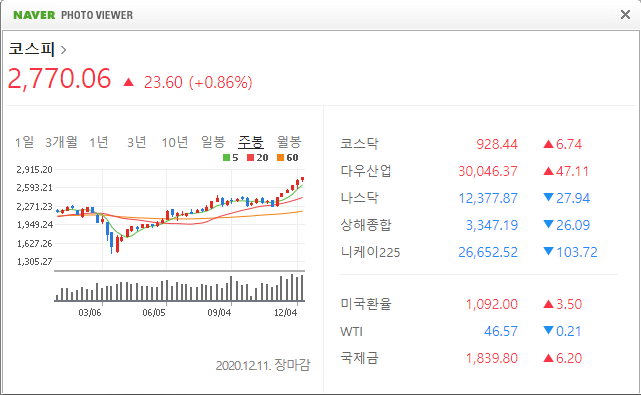Close the Naver Photo Viewer window

pyautogui.click(x=625, y=15)
